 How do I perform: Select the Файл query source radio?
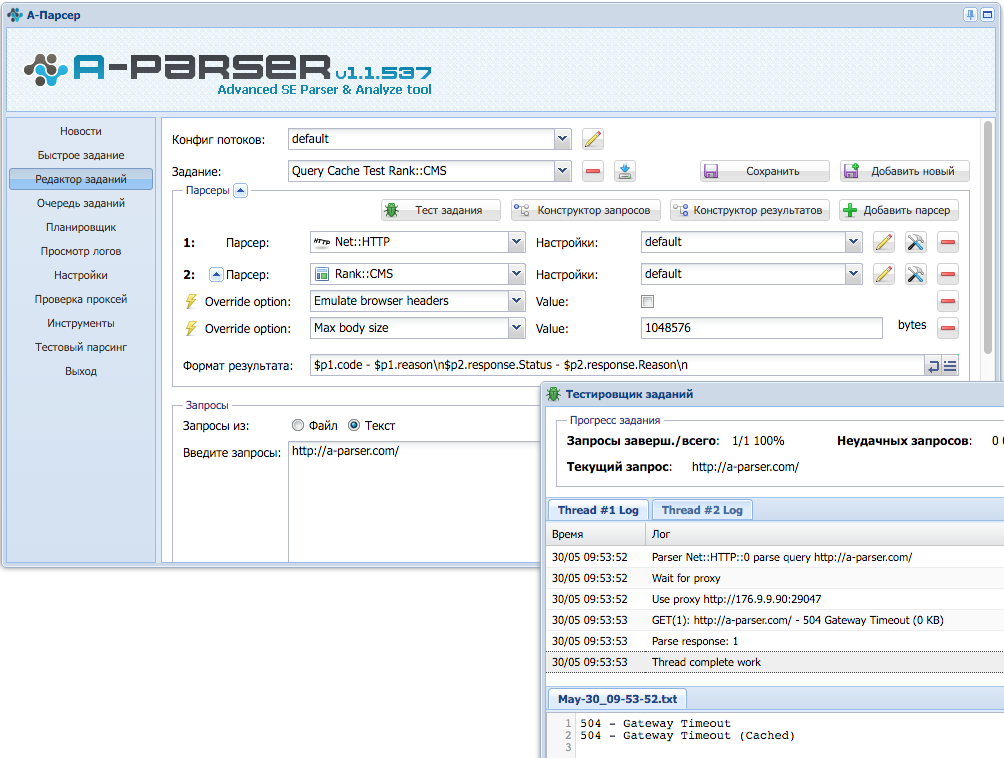click(298, 425)
